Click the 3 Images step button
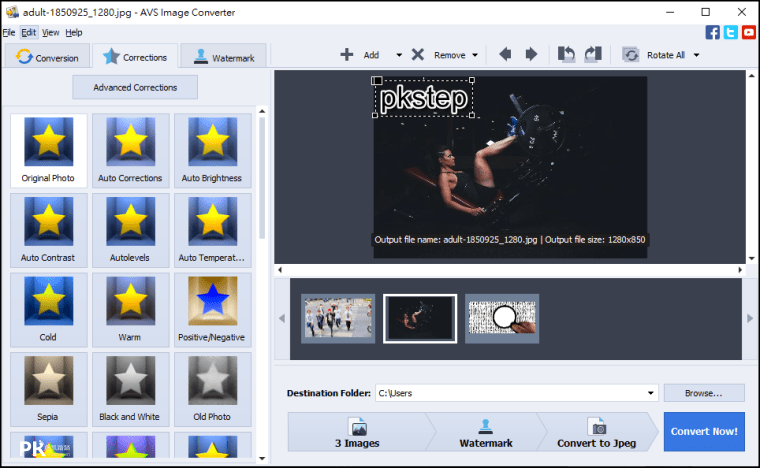 (x=357, y=432)
